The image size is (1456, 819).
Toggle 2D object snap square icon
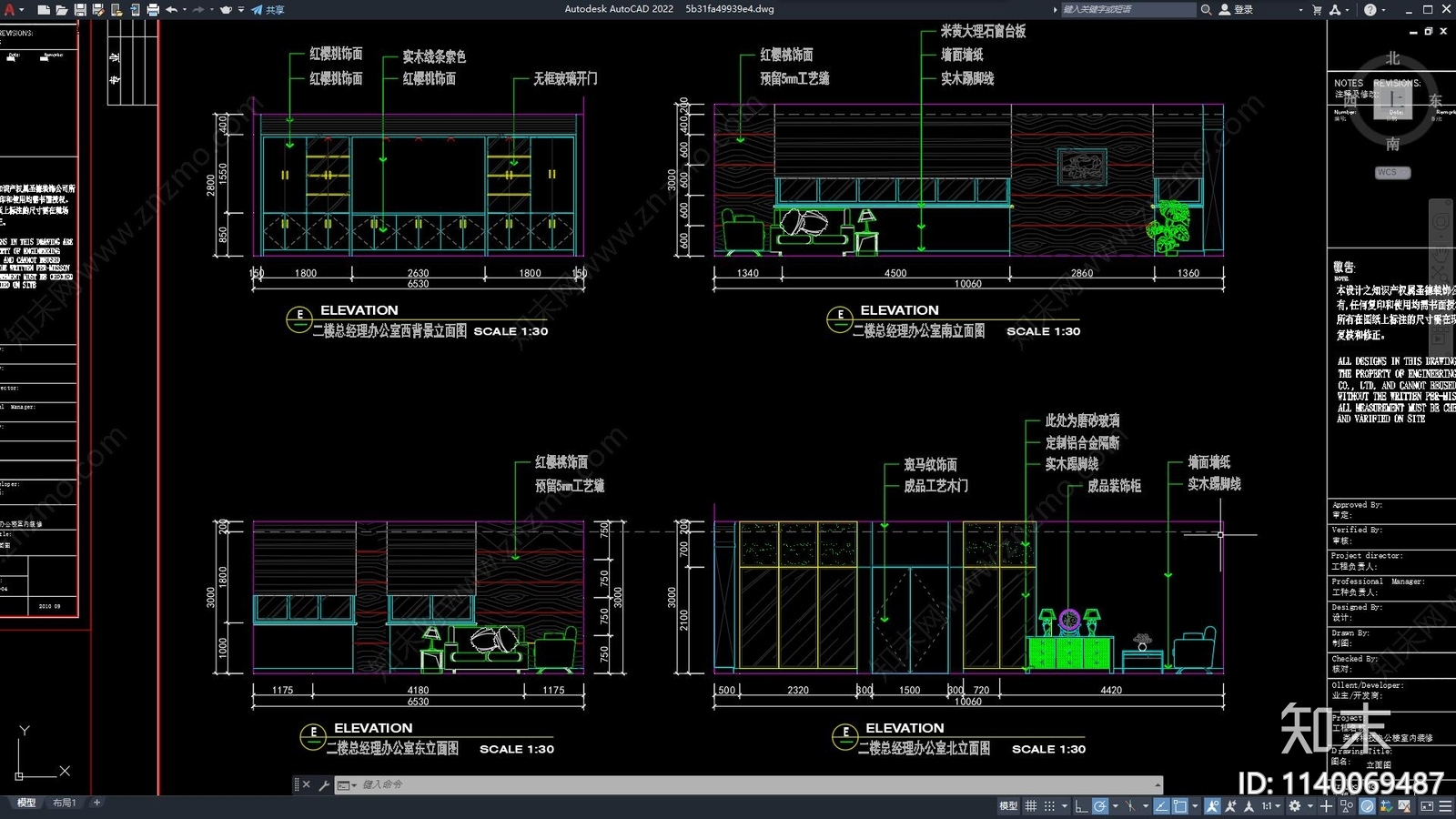point(1179,806)
